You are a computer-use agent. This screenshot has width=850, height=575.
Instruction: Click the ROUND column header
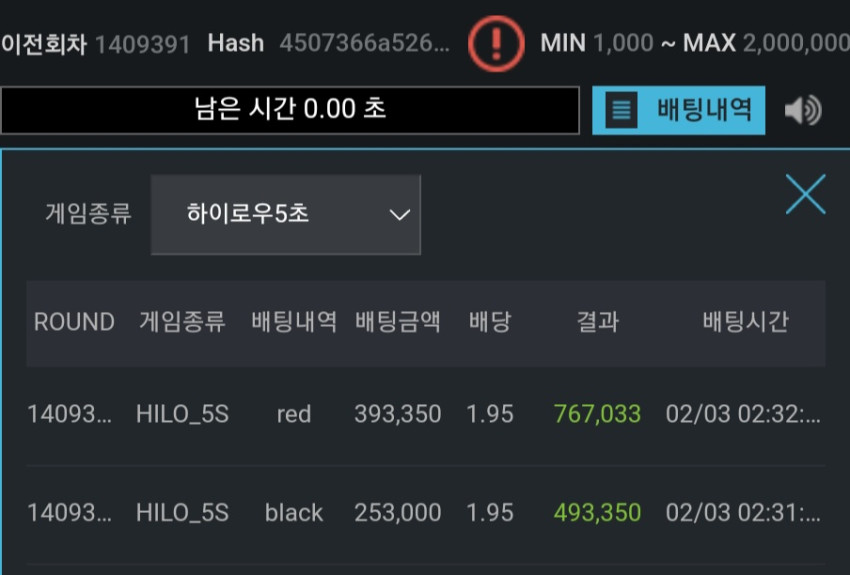[74, 322]
